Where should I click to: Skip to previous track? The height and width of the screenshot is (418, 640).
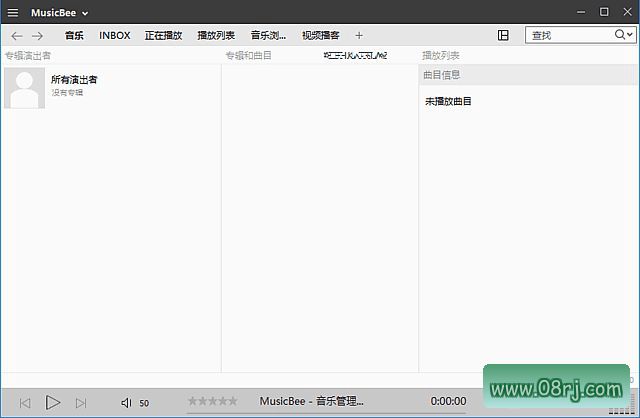click(25, 403)
